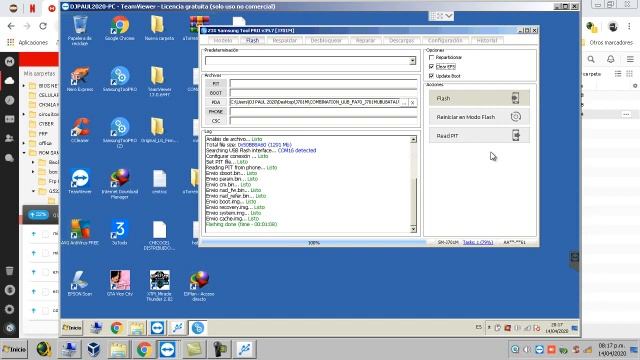Click the Flash action button

[x=479, y=98]
